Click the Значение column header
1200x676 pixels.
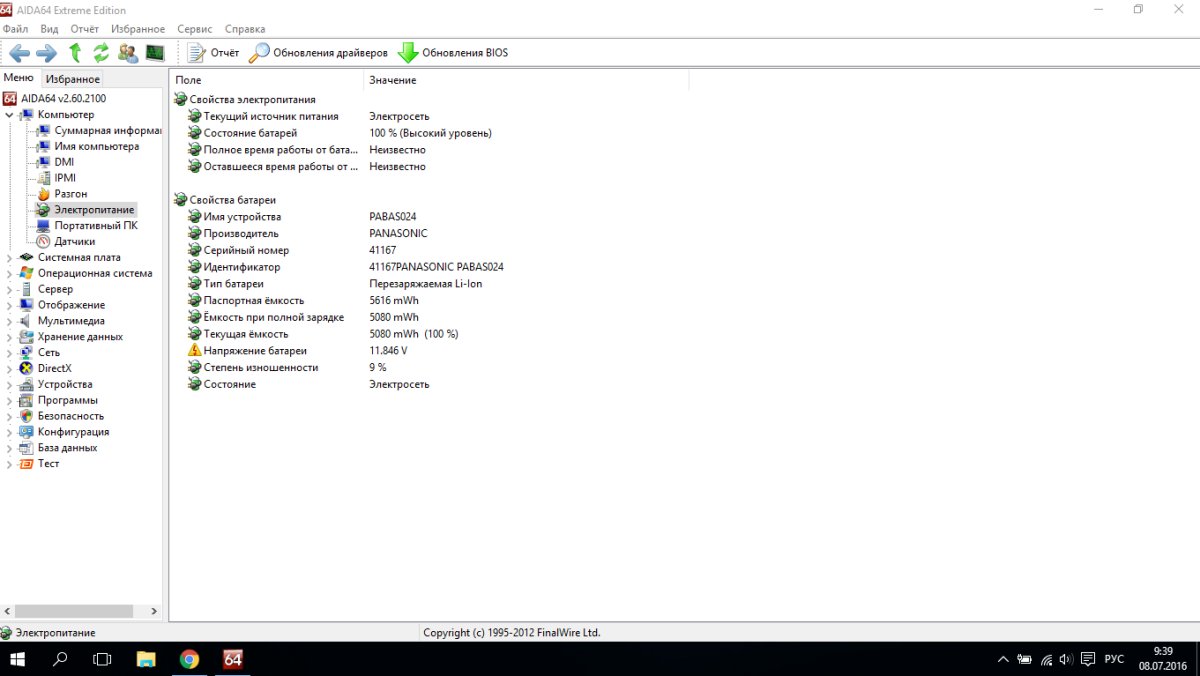tap(526, 80)
